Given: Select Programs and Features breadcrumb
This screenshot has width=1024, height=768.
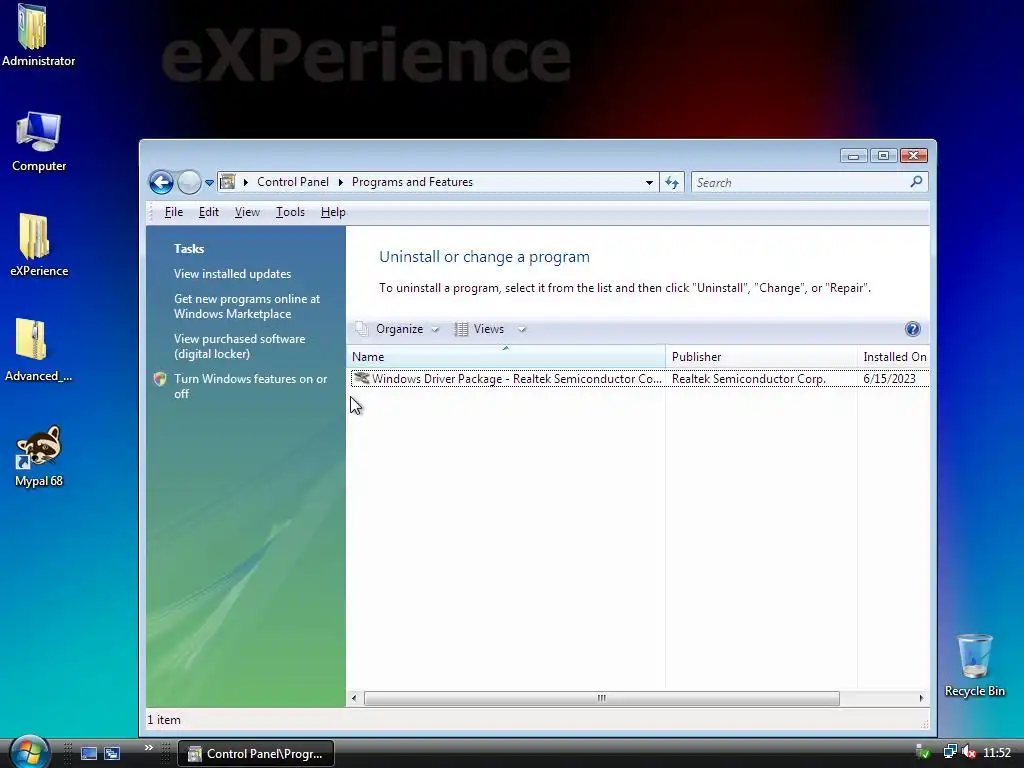Looking at the screenshot, I should point(412,182).
